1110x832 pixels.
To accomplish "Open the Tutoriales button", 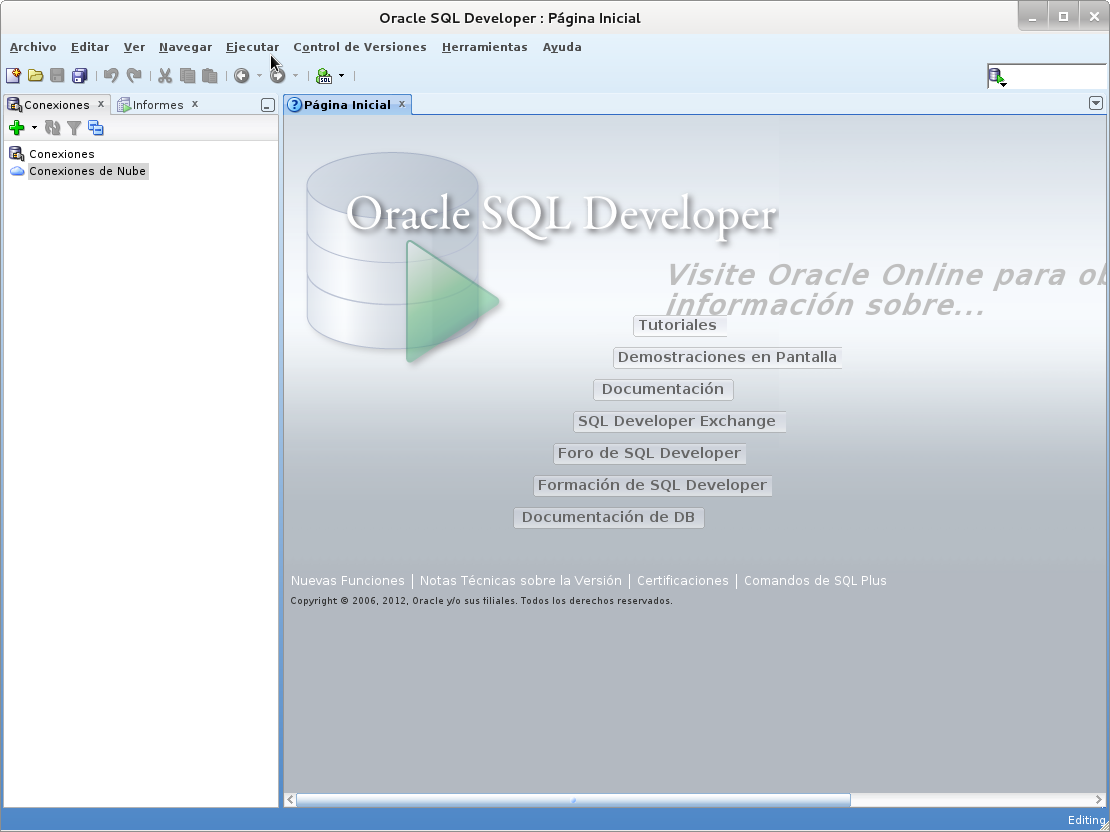I will pos(678,325).
